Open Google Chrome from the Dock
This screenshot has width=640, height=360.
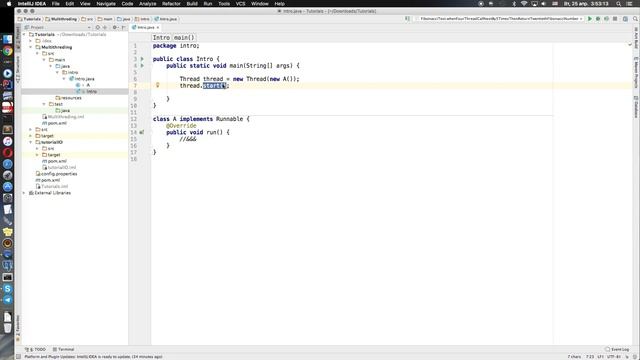pyautogui.click(x=7, y=51)
